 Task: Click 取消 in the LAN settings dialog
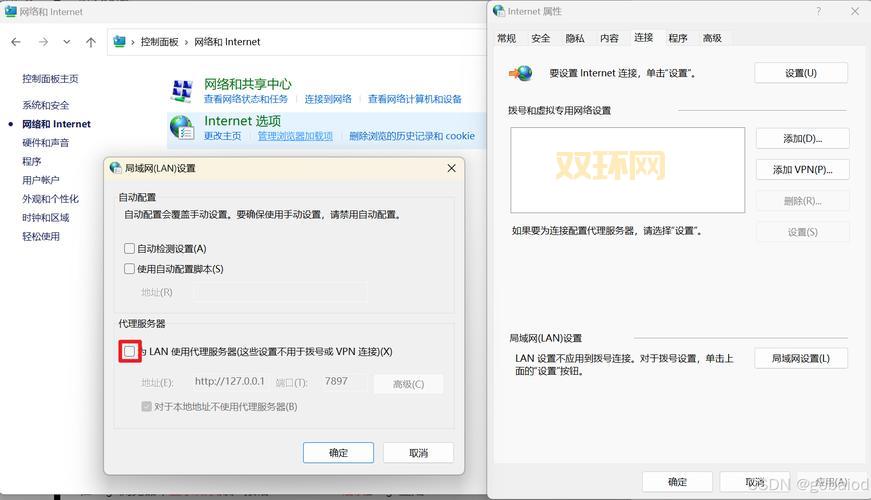point(418,453)
